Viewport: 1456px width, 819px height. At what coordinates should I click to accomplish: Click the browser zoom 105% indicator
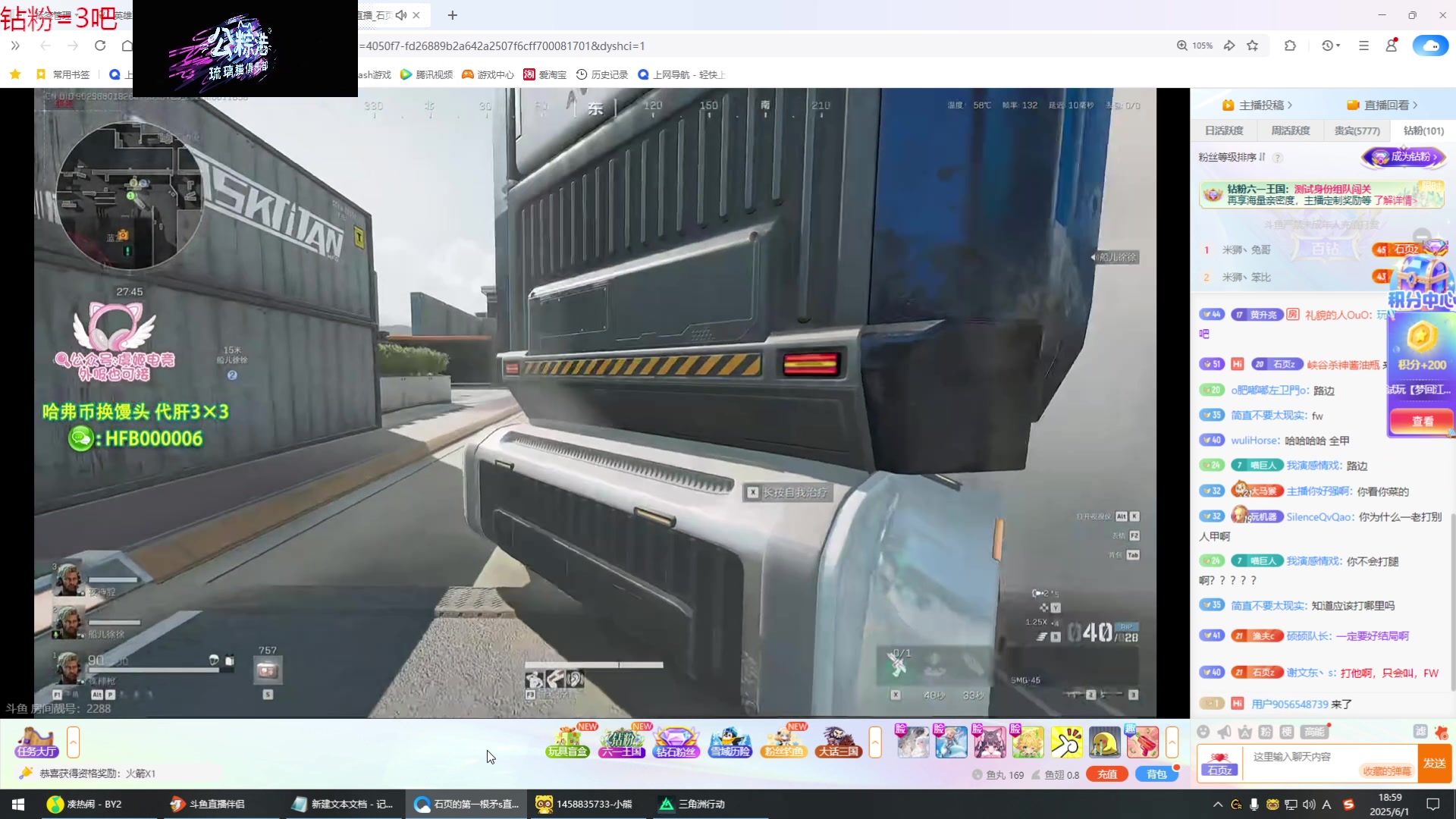tap(1194, 45)
